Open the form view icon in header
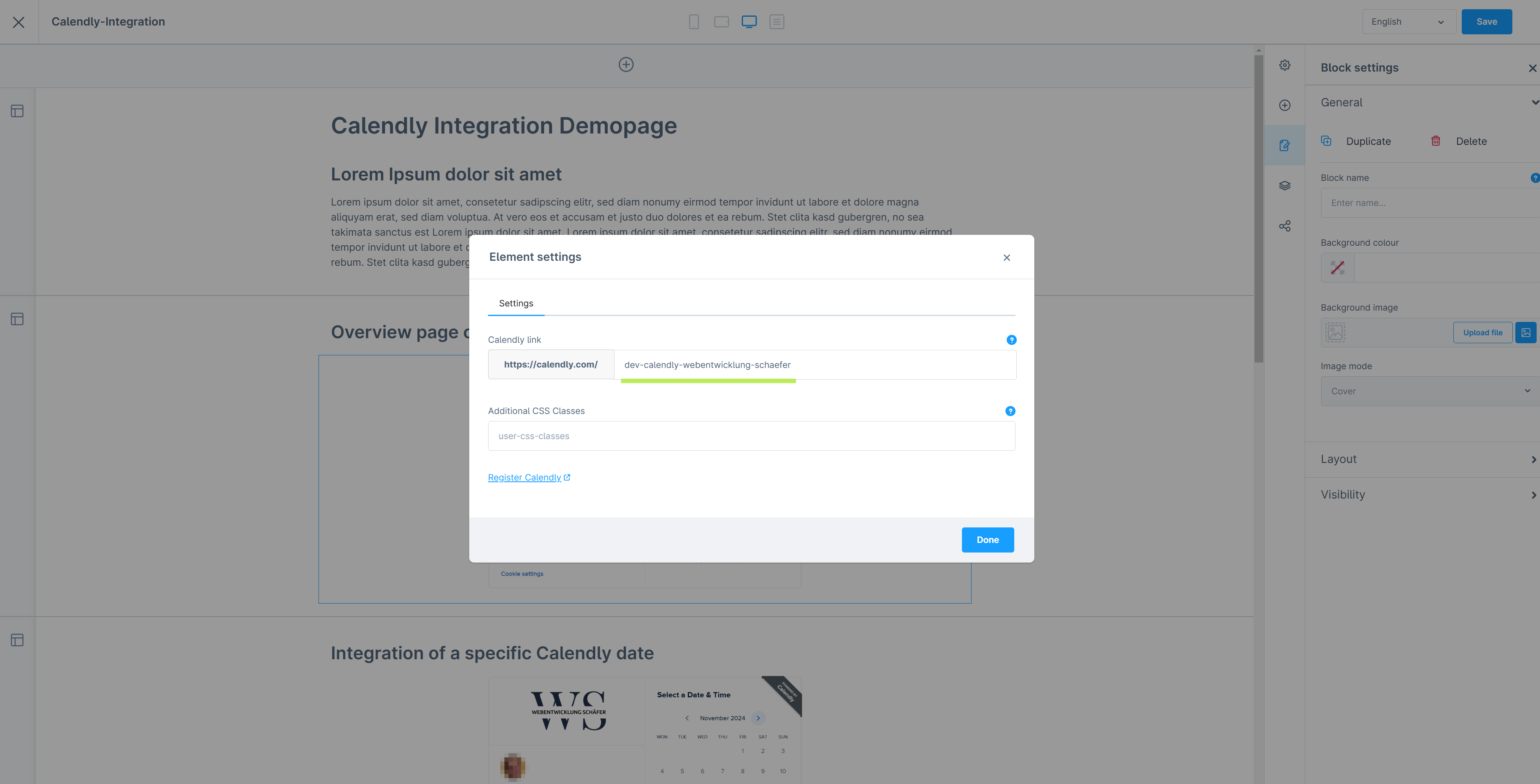This screenshot has height=784, width=1540. click(x=776, y=22)
